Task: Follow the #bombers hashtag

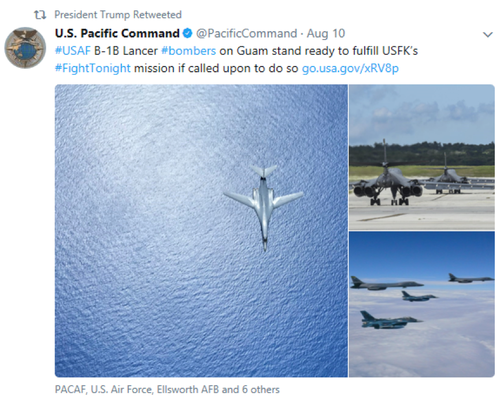Action: (x=189, y=51)
